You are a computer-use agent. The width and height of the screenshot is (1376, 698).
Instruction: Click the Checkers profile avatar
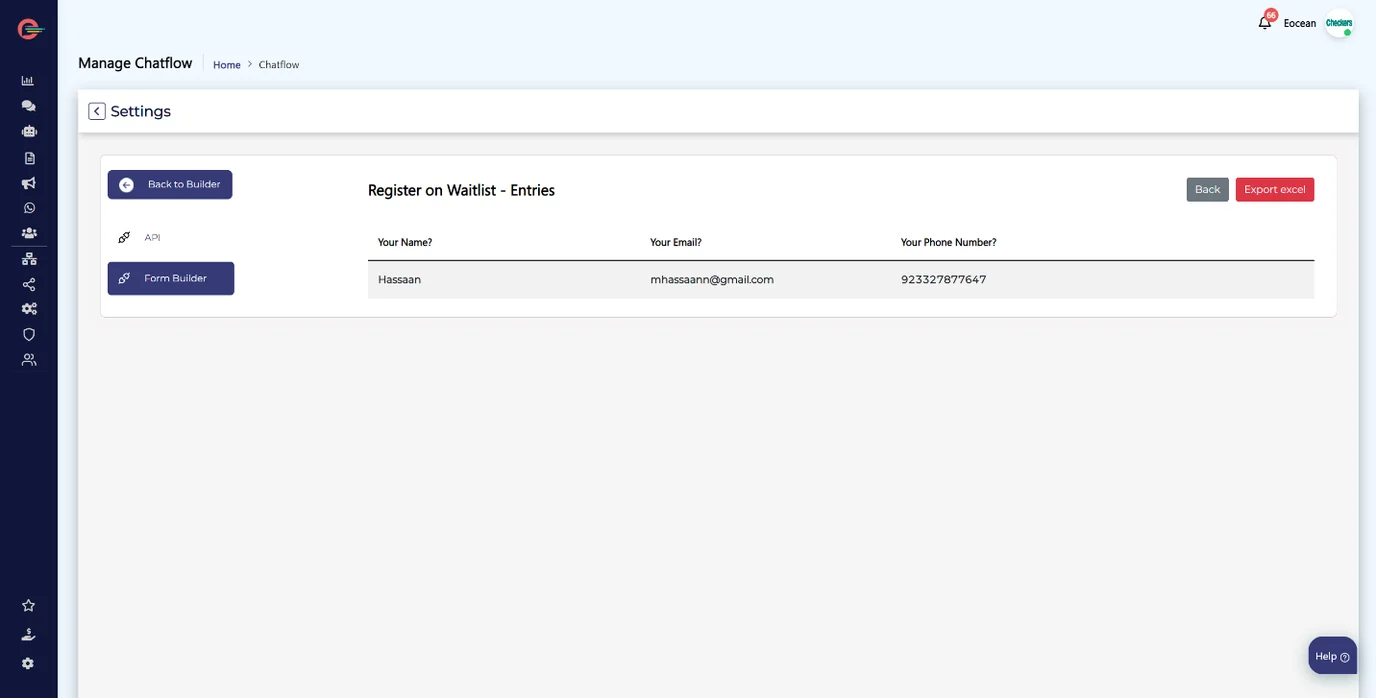1338,23
